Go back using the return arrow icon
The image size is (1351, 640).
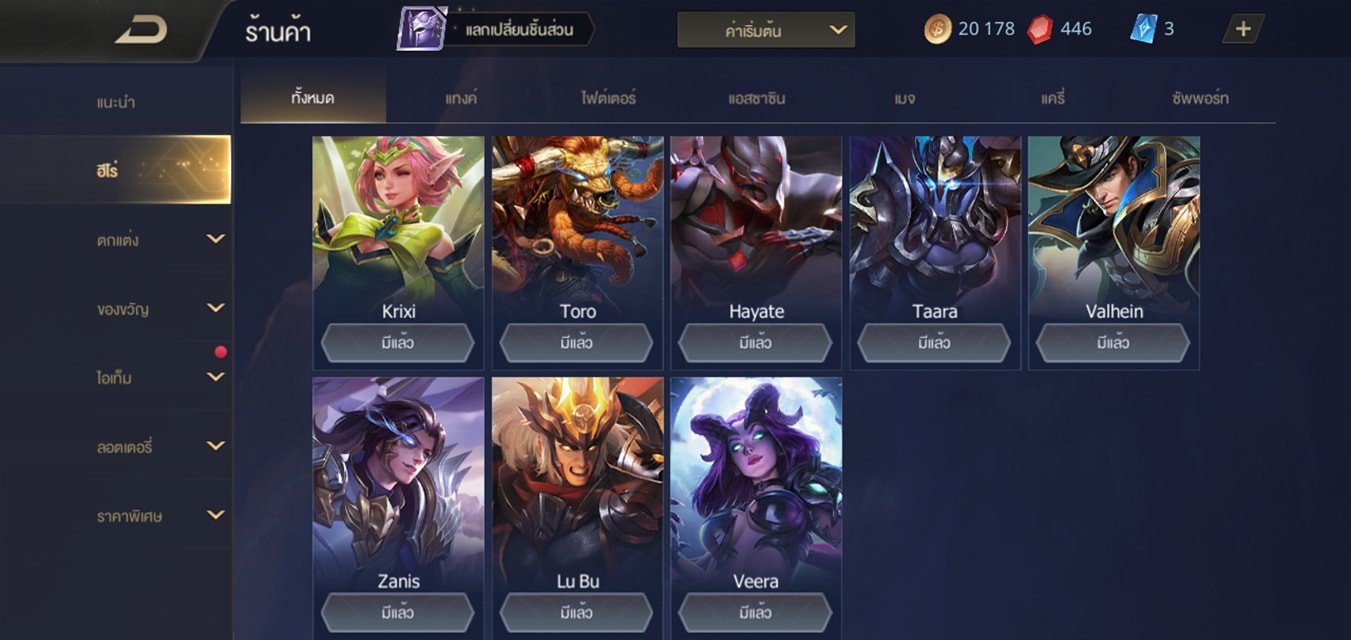[141, 30]
